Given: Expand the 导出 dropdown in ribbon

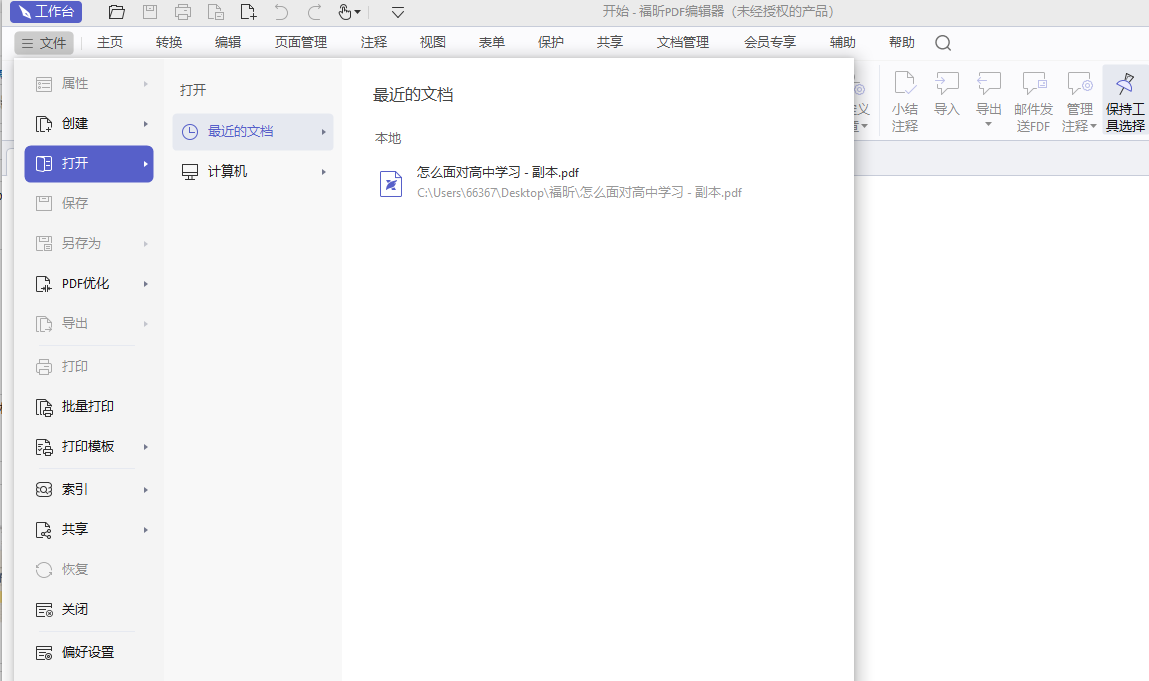Looking at the screenshot, I should pos(989,124).
